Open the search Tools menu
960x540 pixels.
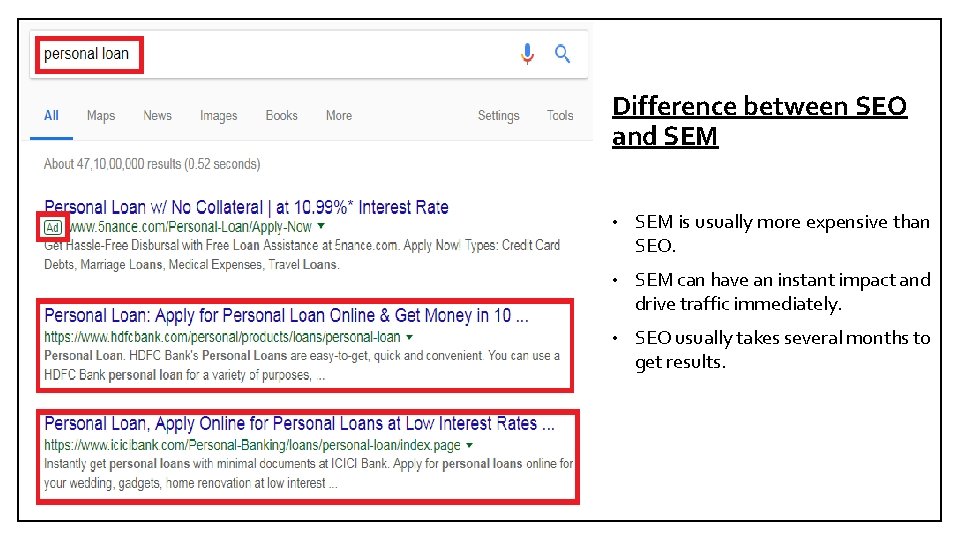(560, 115)
